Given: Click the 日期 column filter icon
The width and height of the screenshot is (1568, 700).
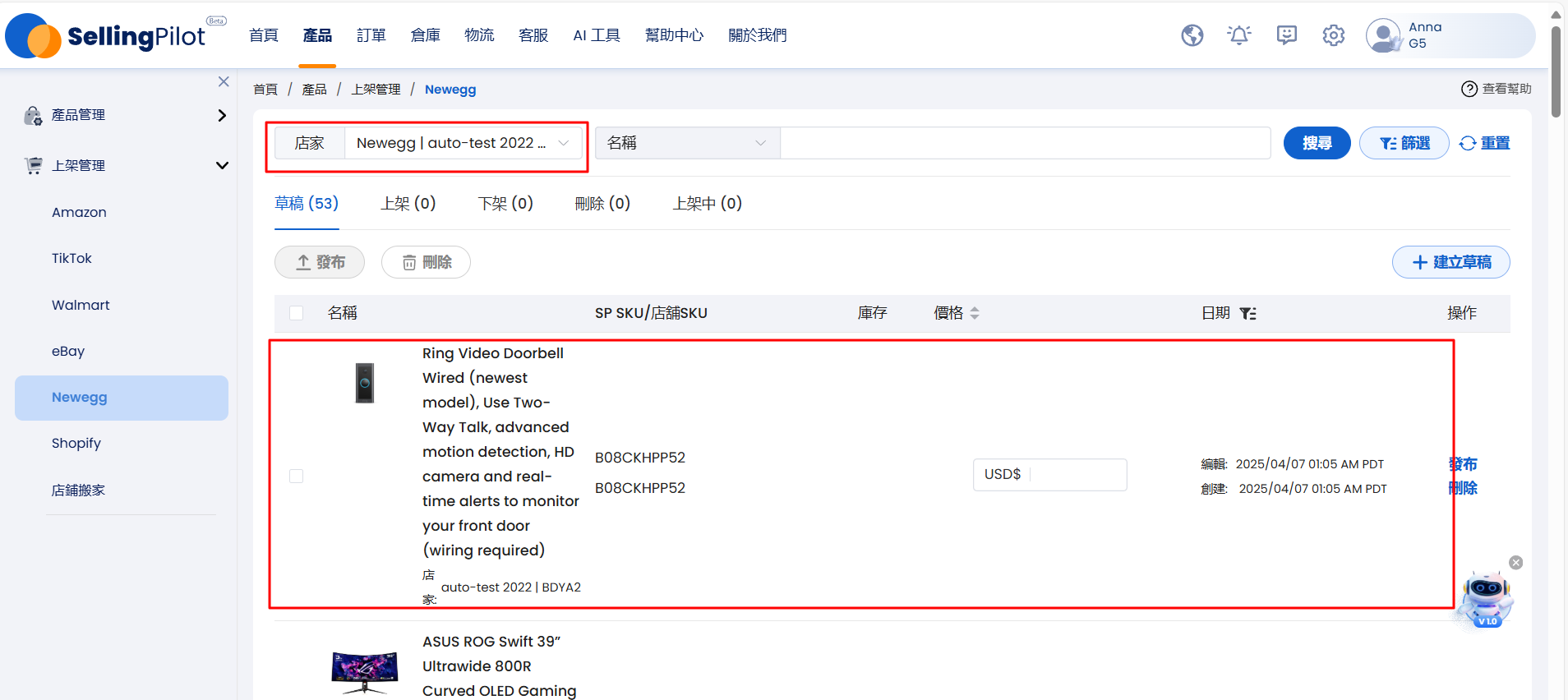Looking at the screenshot, I should (1247, 313).
